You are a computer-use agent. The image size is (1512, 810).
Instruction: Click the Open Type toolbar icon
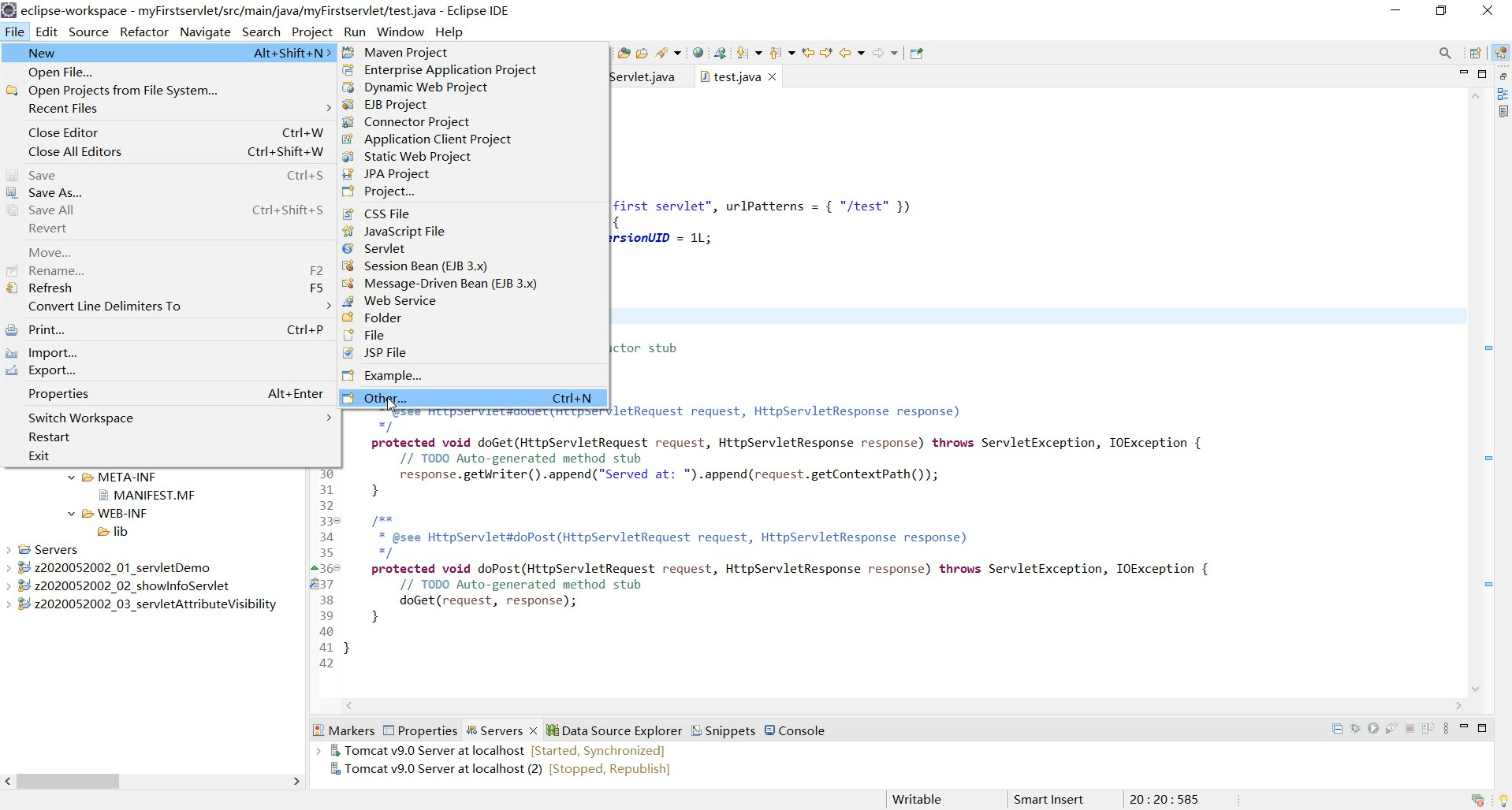pyautogui.click(x=624, y=53)
